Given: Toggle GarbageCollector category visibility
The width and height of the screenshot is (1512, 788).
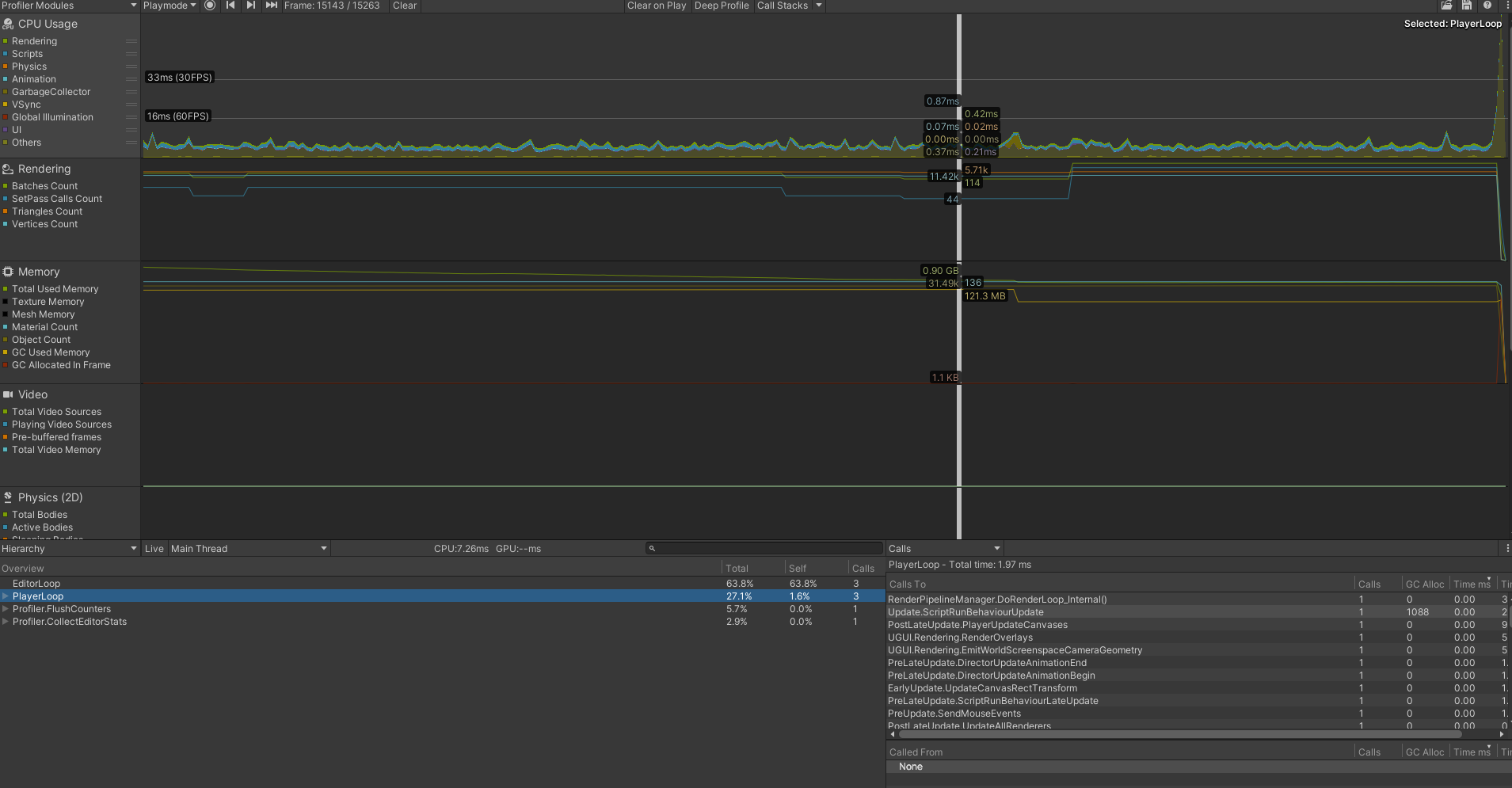Looking at the screenshot, I should (x=6, y=92).
